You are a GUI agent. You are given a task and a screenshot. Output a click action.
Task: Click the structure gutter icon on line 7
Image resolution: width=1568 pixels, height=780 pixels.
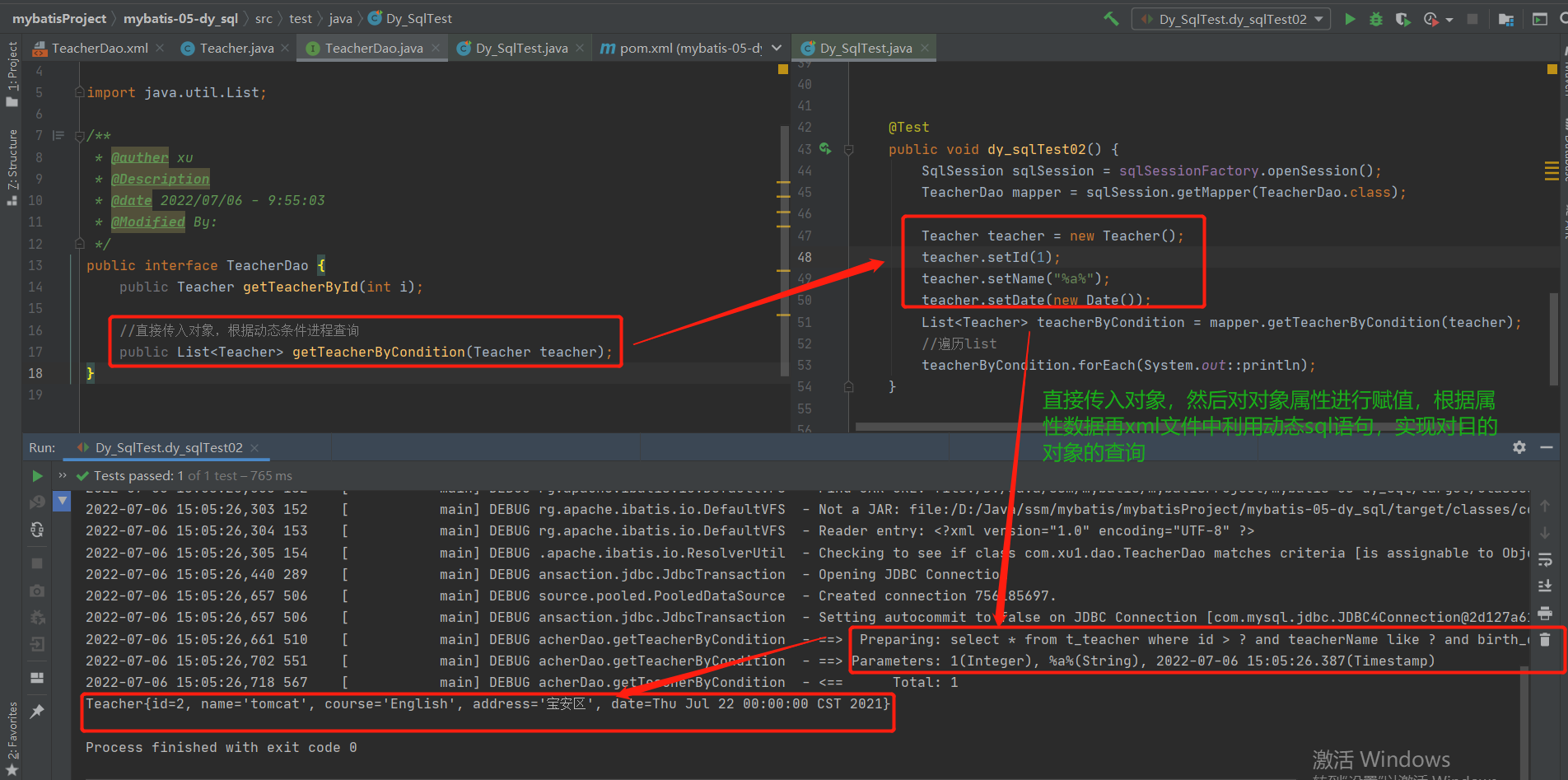58,135
